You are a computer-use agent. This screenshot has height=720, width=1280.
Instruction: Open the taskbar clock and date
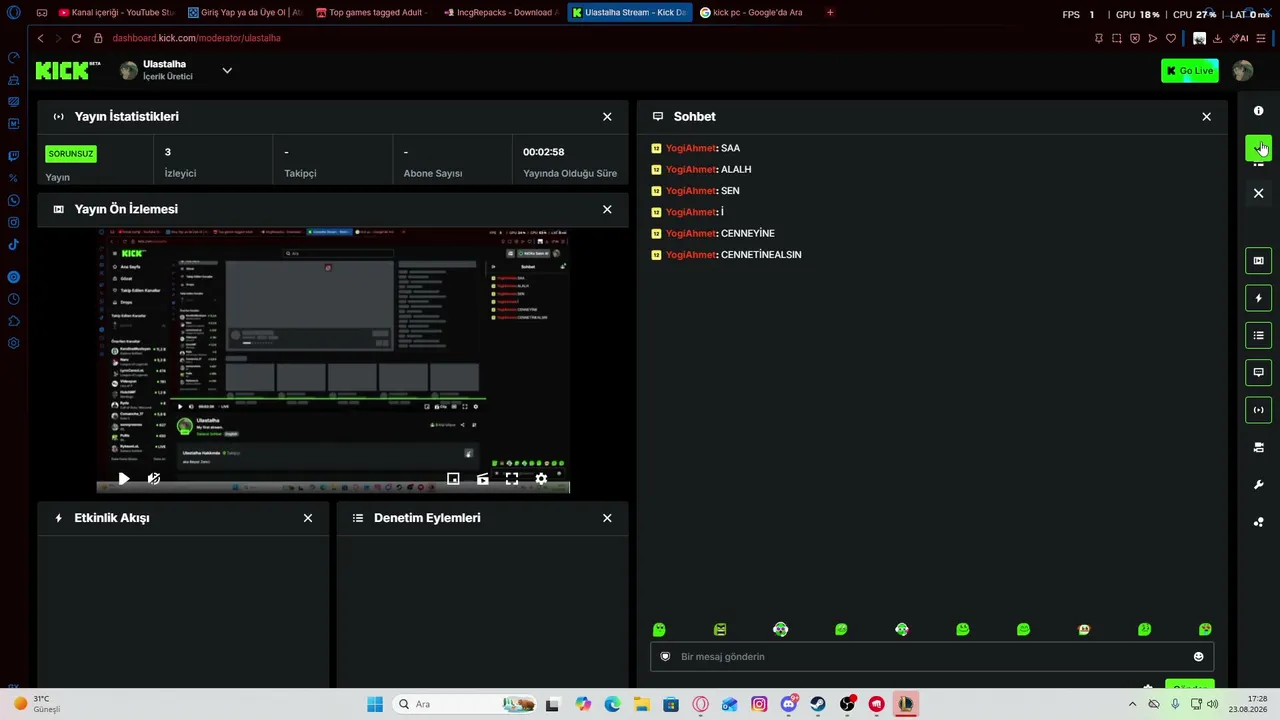(x=1250, y=704)
